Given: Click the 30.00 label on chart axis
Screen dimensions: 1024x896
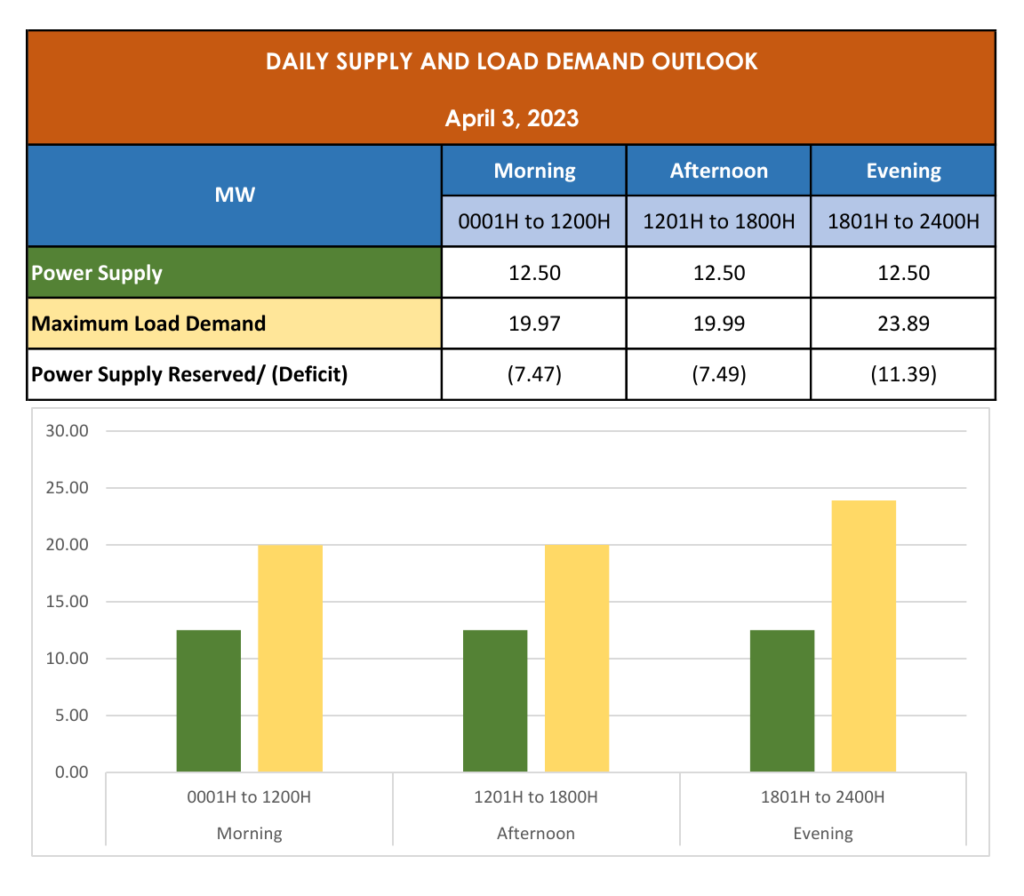Looking at the screenshot, I should click(x=68, y=431).
